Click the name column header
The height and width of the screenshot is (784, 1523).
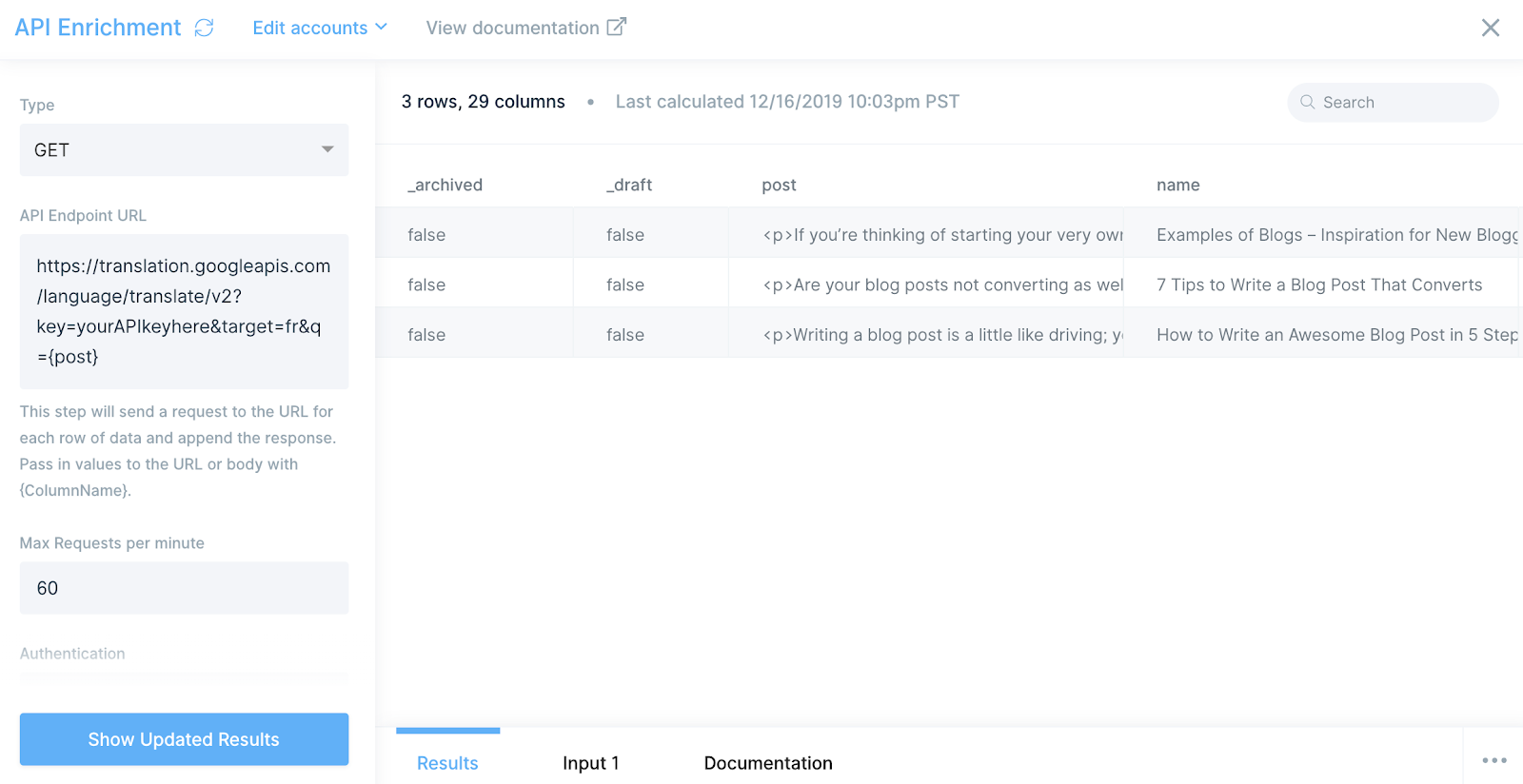click(1177, 185)
